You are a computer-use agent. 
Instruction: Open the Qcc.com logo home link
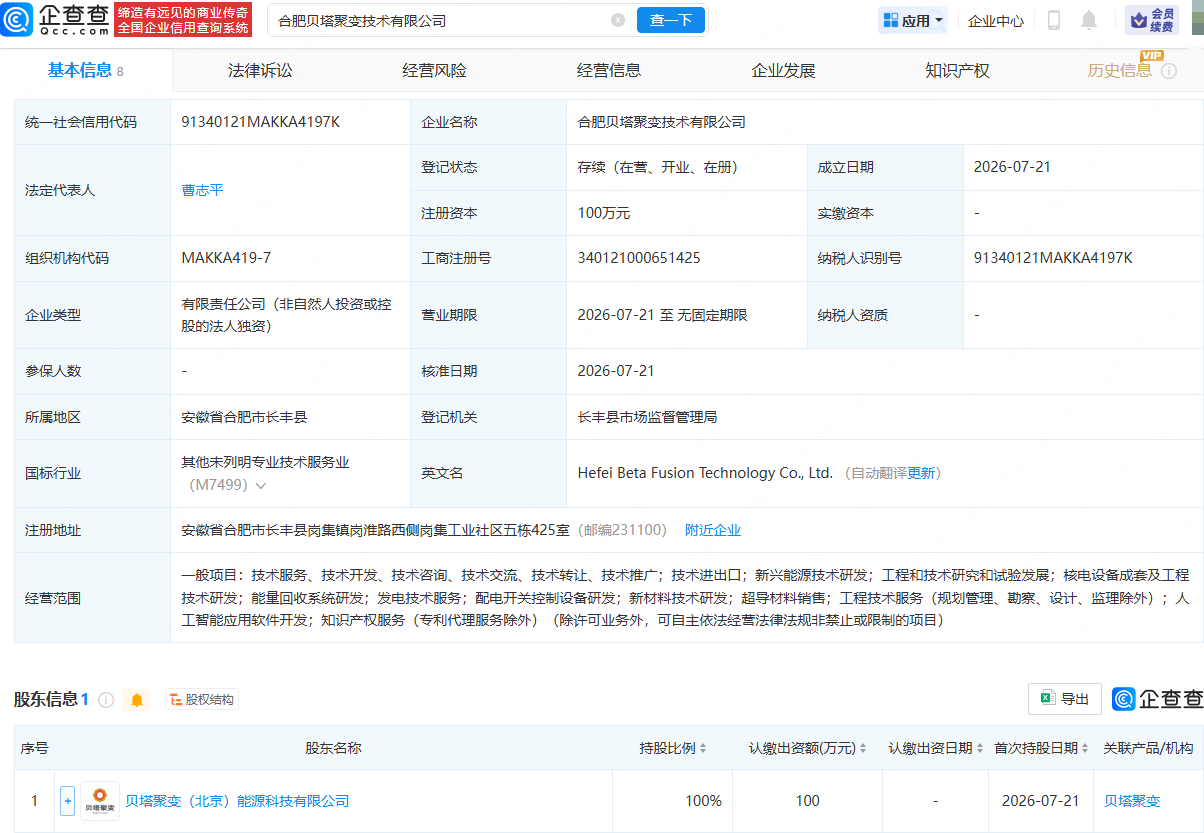(55, 20)
